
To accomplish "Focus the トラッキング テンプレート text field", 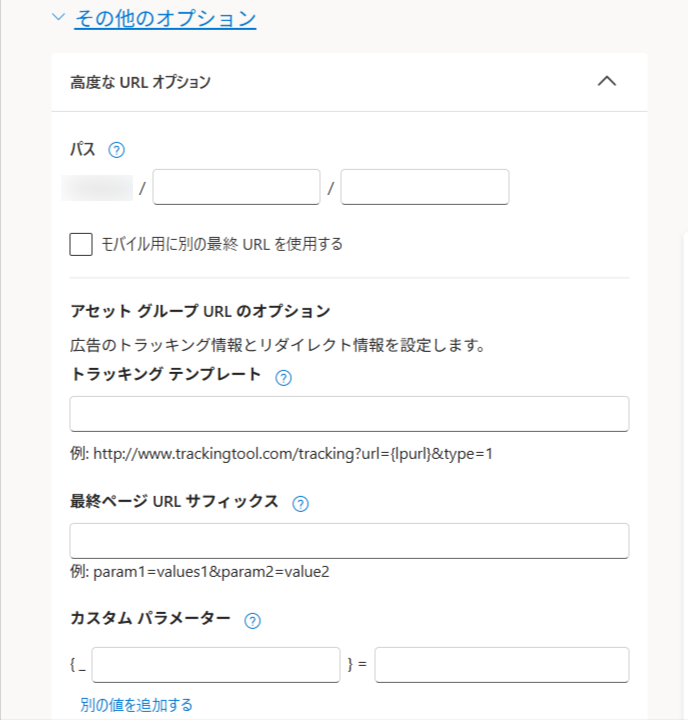I will (x=349, y=414).
